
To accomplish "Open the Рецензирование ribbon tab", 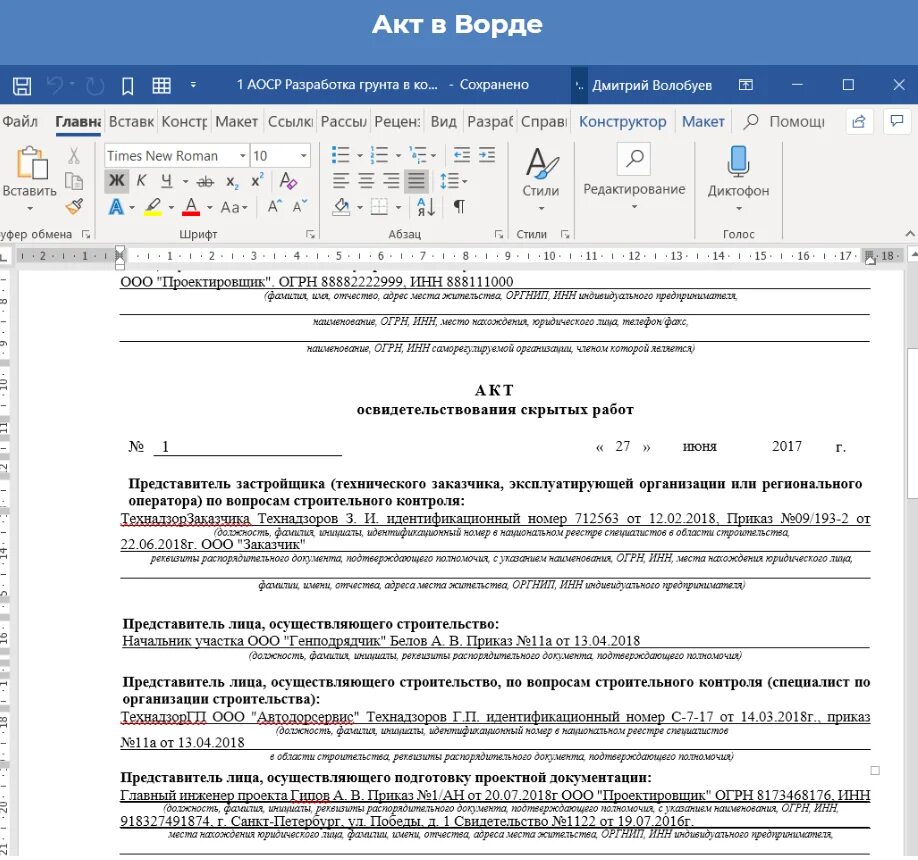I will point(398,121).
